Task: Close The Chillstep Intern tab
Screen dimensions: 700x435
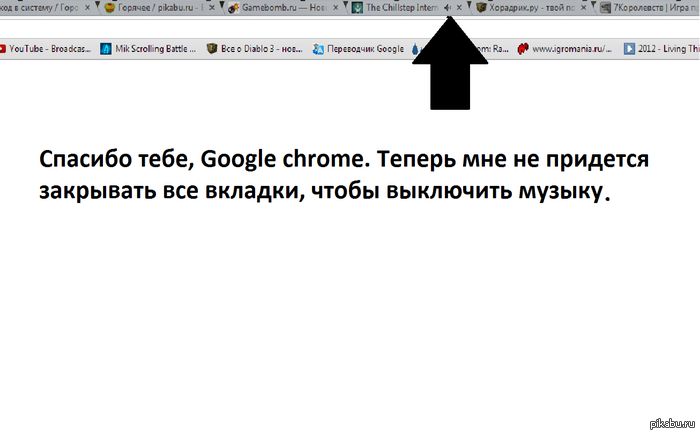Action: [459, 8]
